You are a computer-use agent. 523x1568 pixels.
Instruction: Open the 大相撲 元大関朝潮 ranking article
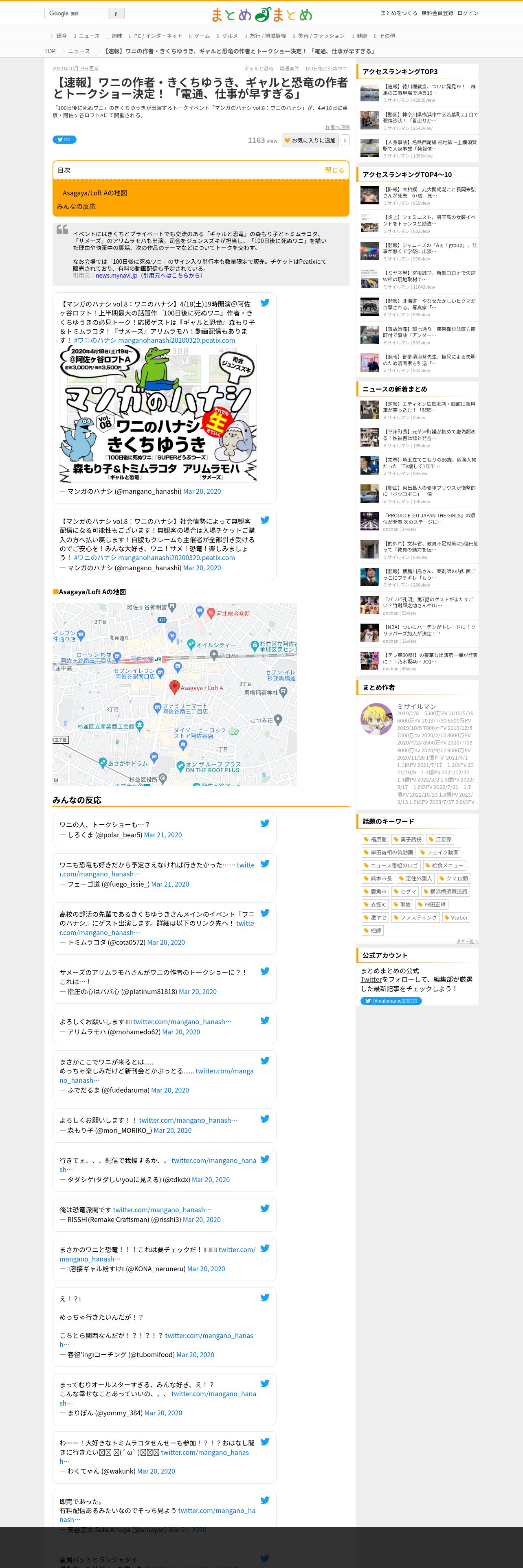pyautogui.click(x=429, y=193)
